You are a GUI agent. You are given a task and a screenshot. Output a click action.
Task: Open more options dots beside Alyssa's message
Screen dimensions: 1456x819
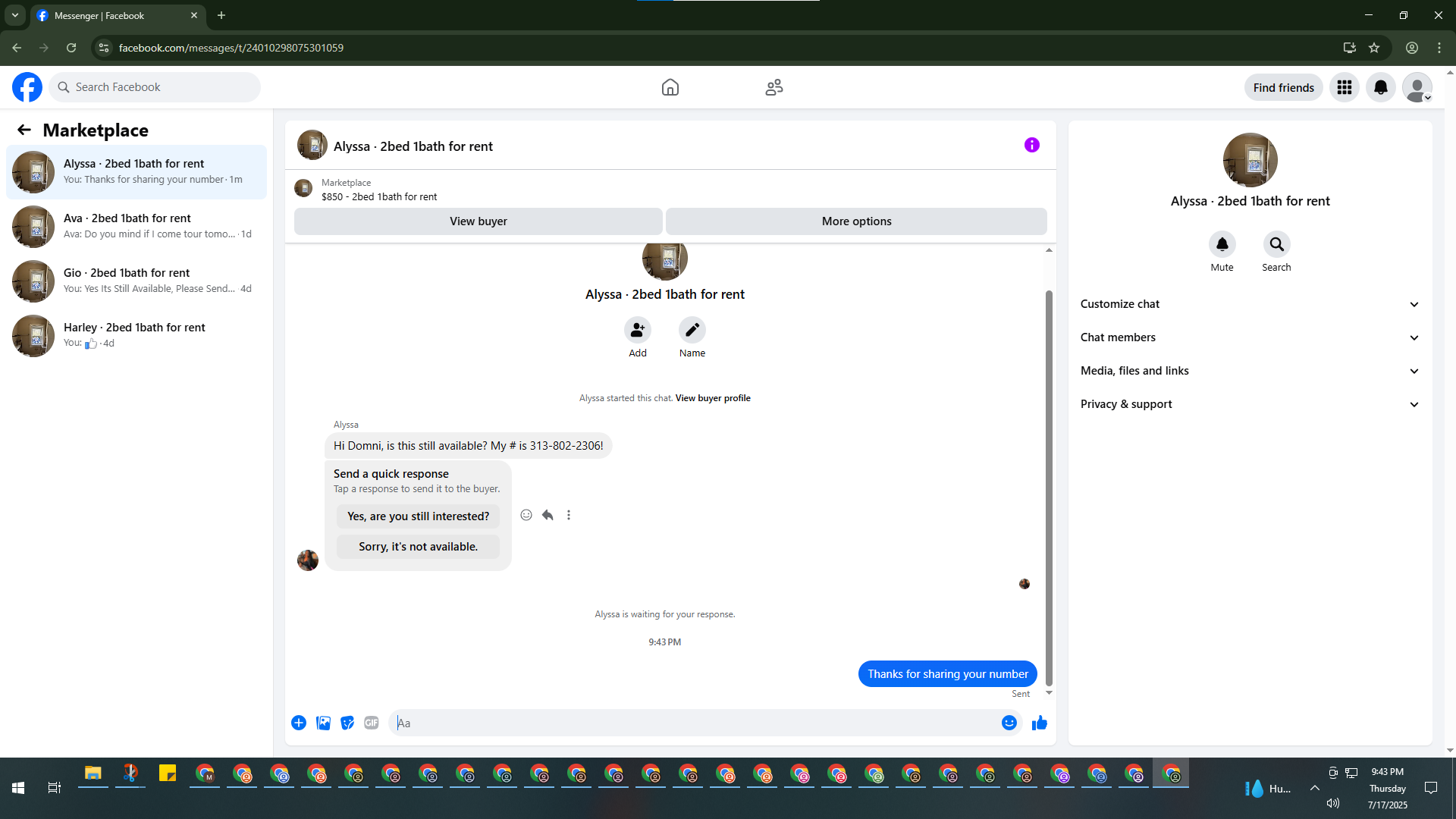tap(569, 515)
